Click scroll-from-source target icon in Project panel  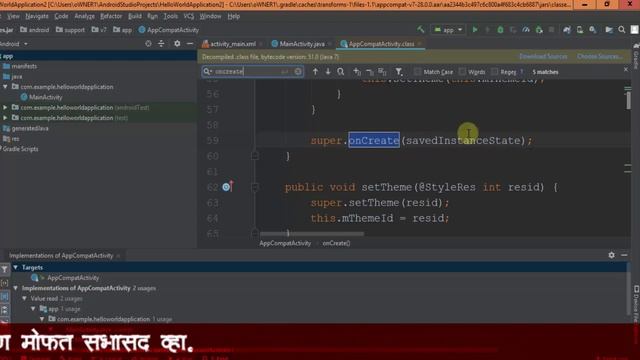(x=148, y=43)
